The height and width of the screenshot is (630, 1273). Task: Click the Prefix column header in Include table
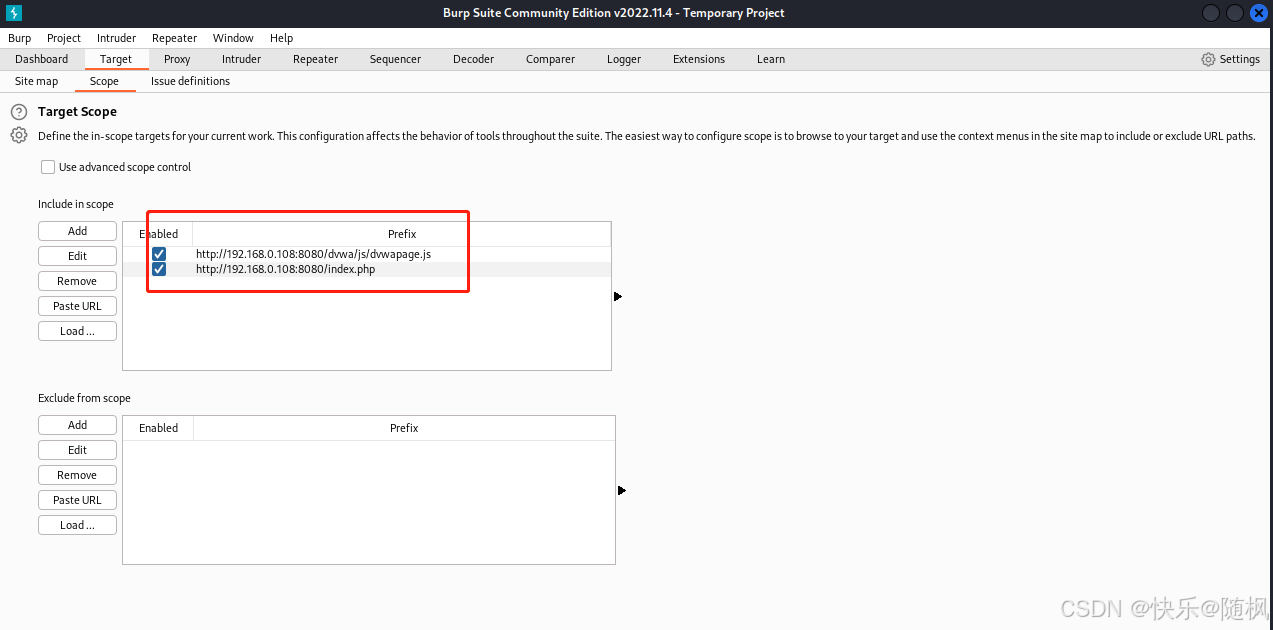pos(402,234)
